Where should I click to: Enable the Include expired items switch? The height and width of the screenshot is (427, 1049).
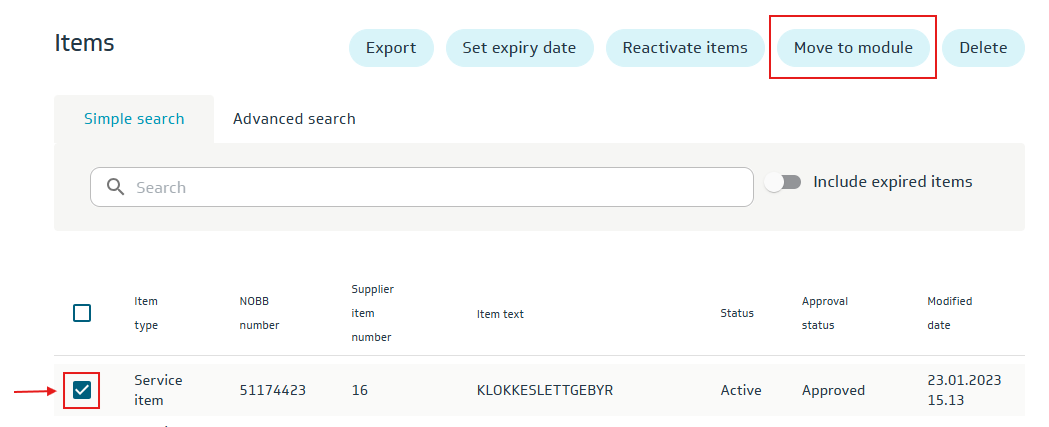[783, 182]
